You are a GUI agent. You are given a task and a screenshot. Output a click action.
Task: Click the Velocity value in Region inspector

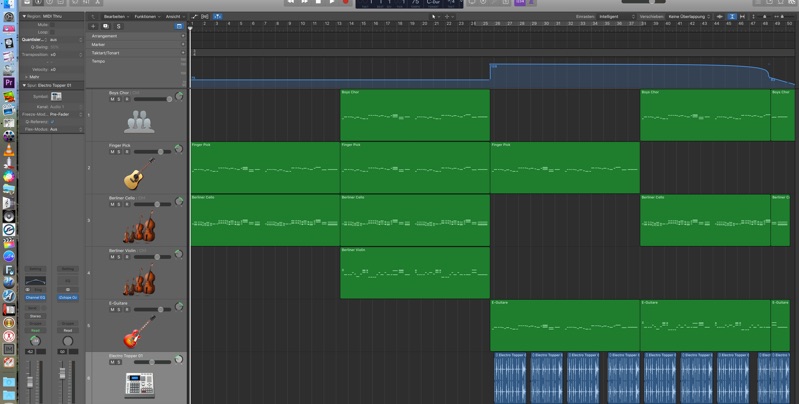click(x=54, y=69)
